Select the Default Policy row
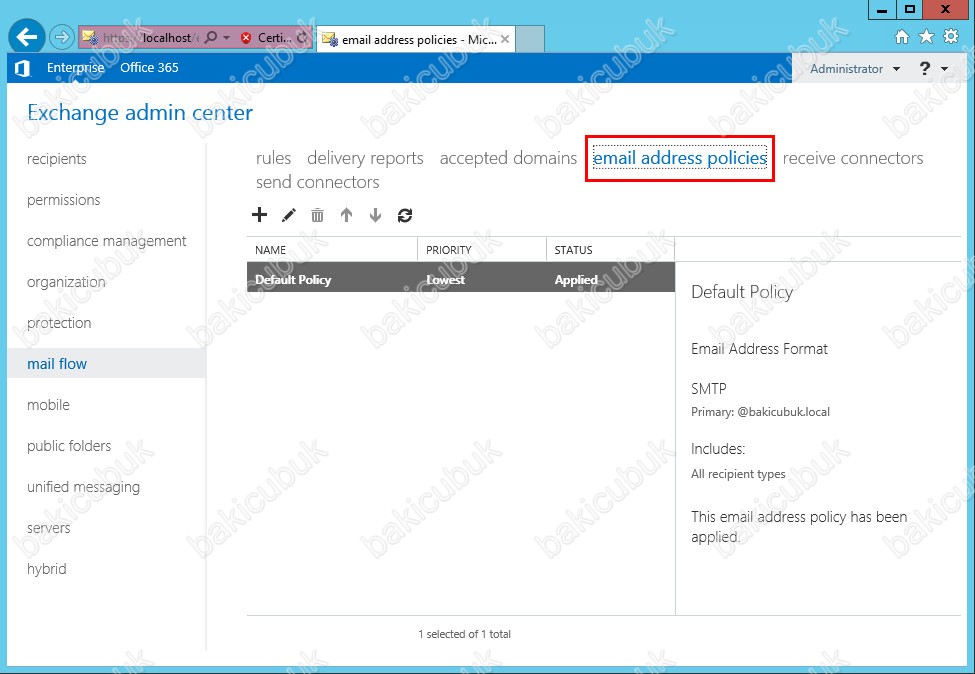This screenshot has width=975, height=674. [461, 277]
